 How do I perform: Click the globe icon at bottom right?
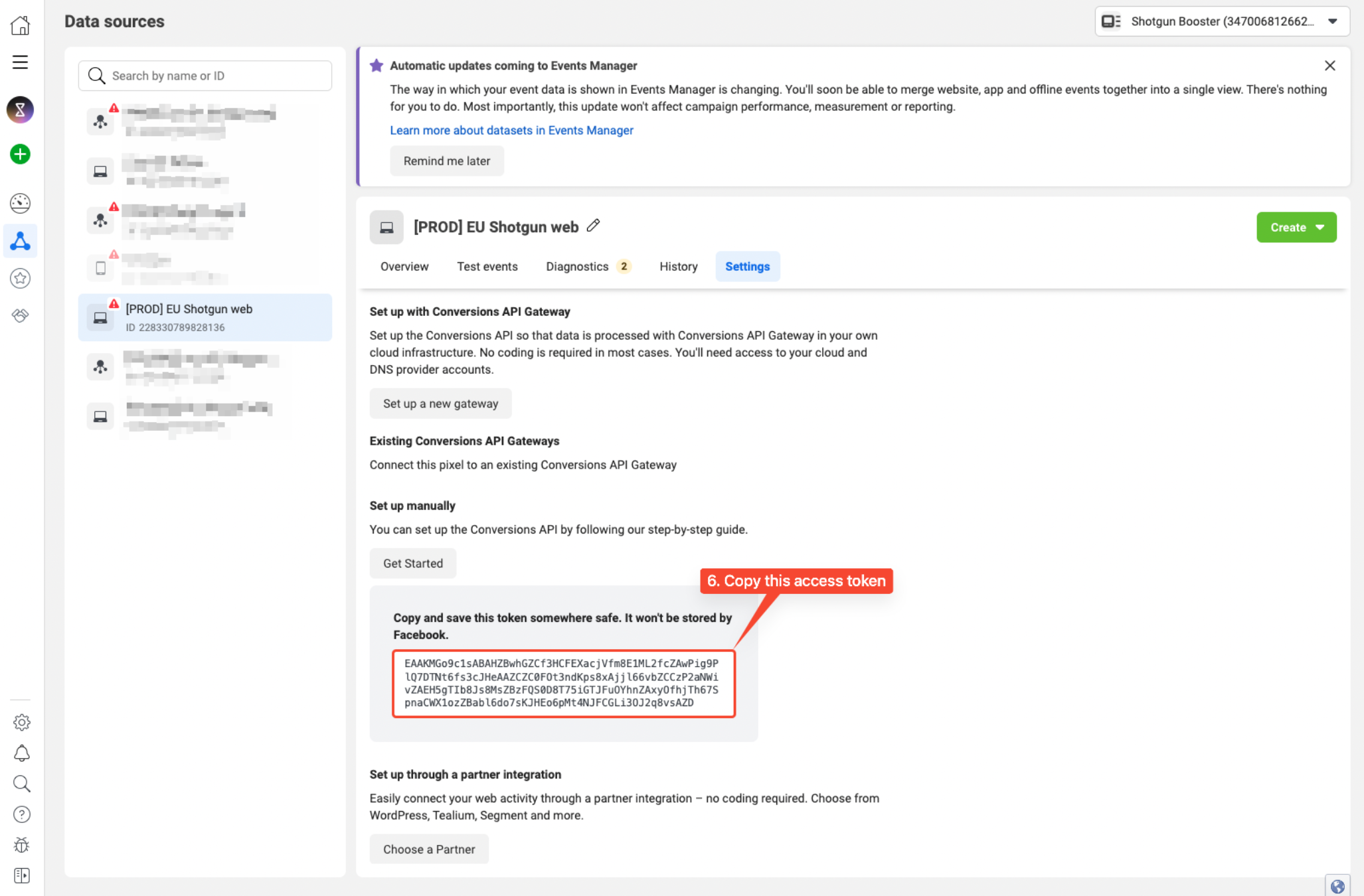(x=1337, y=886)
